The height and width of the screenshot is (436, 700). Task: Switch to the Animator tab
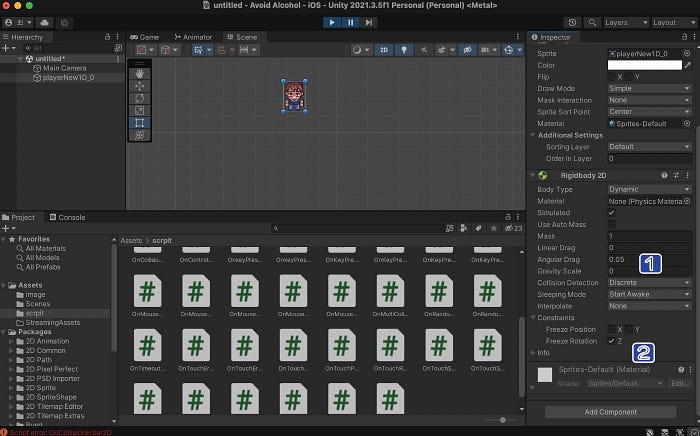point(193,37)
